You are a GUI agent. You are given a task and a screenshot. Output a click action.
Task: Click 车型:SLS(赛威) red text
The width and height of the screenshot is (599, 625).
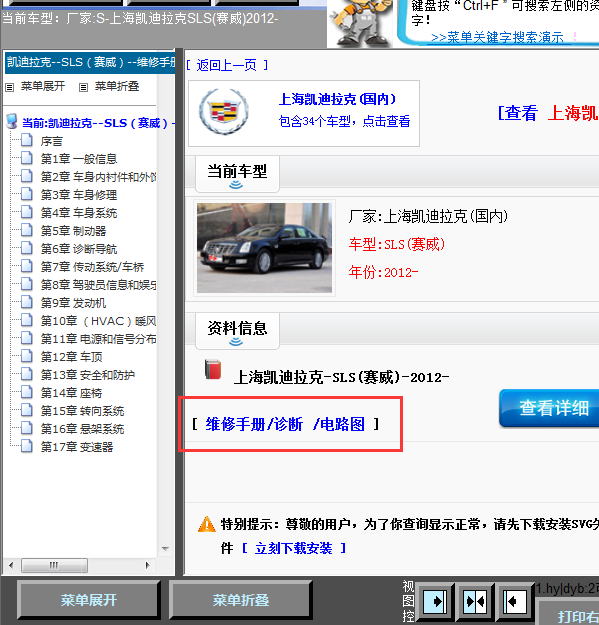point(397,244)
